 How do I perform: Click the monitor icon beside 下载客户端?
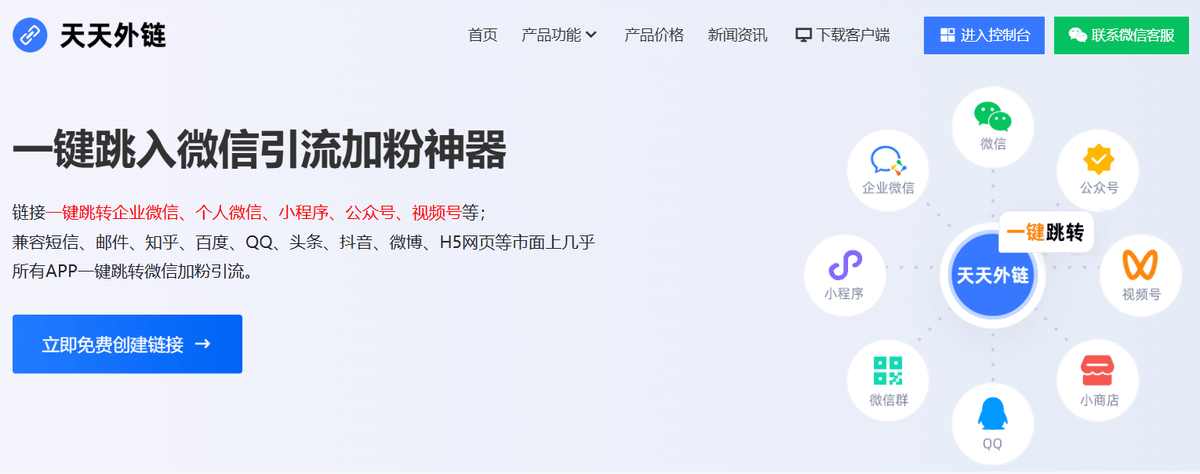[x=803, y=35]
